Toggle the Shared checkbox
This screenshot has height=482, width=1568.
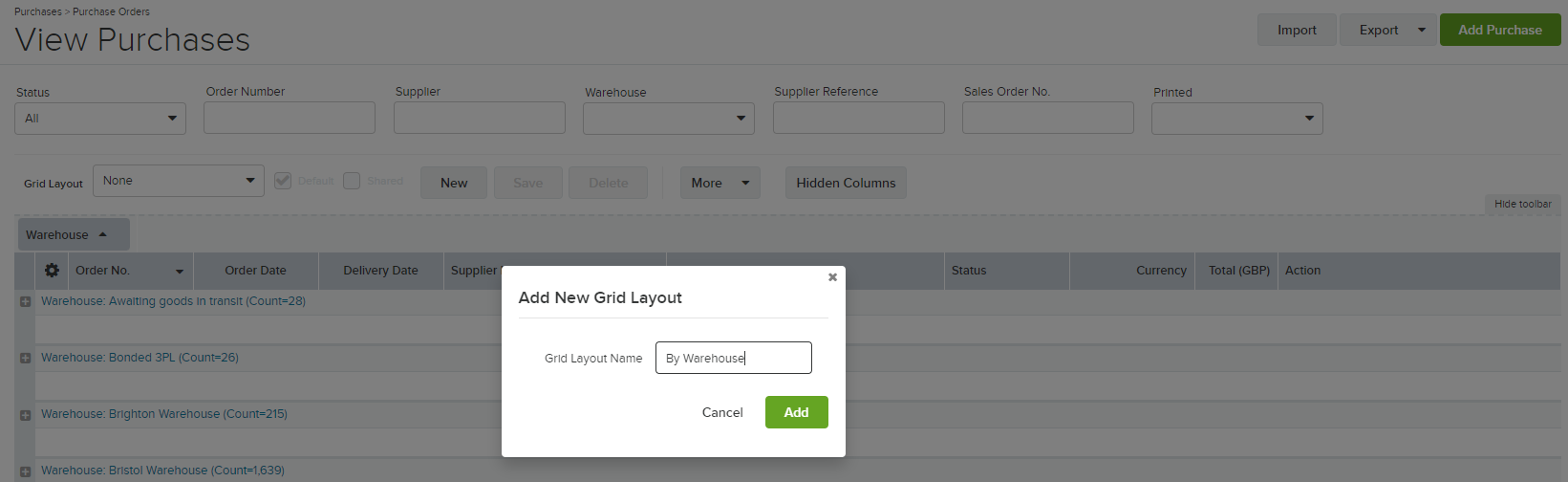coord(352,181)
